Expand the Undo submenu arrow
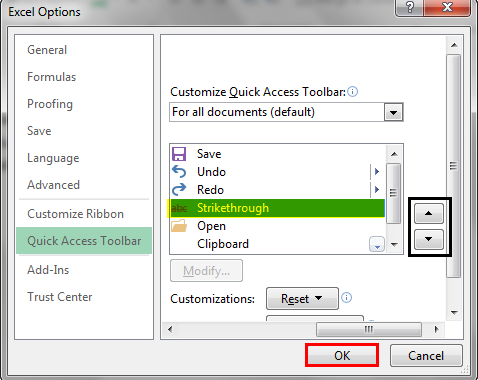 [377, 171]
